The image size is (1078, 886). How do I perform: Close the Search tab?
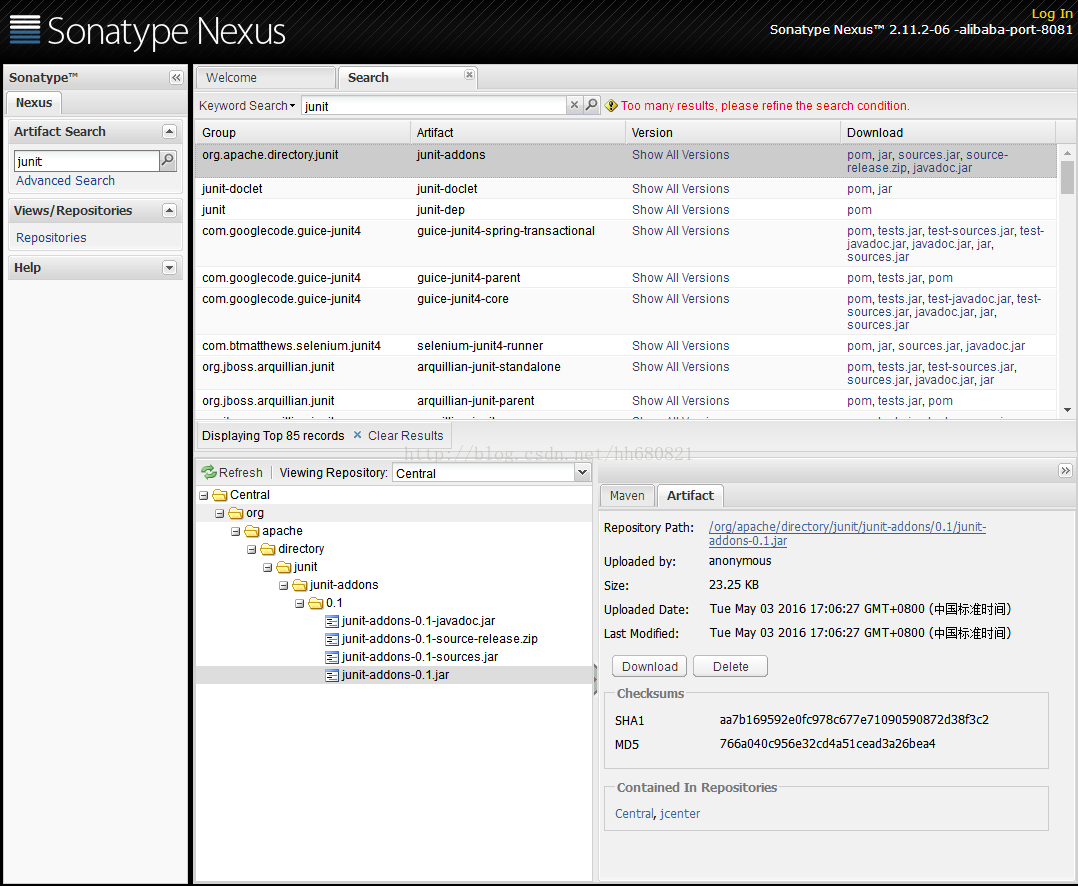[x=469, y=74]
